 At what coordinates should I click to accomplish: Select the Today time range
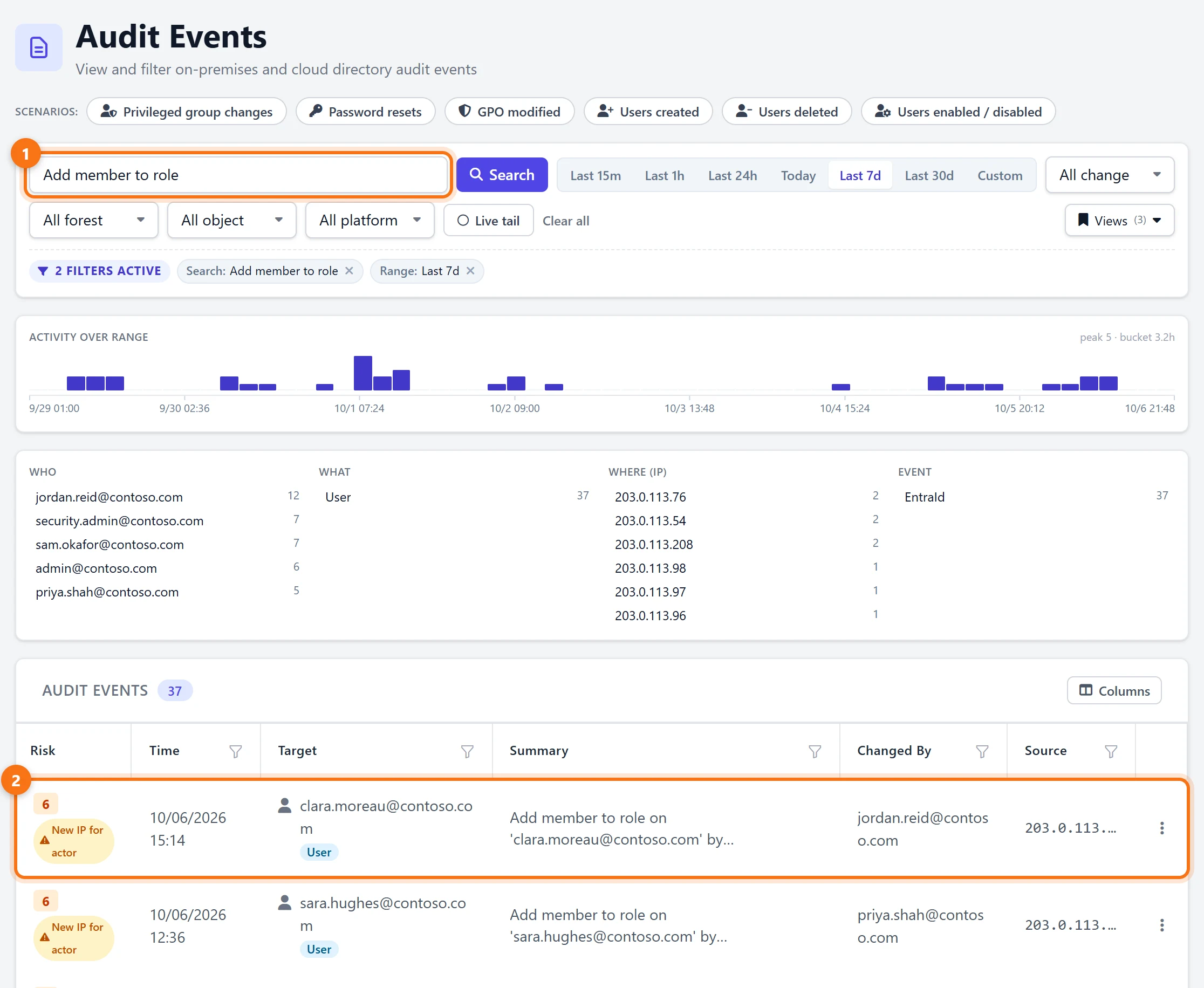[x=798, y=175]
